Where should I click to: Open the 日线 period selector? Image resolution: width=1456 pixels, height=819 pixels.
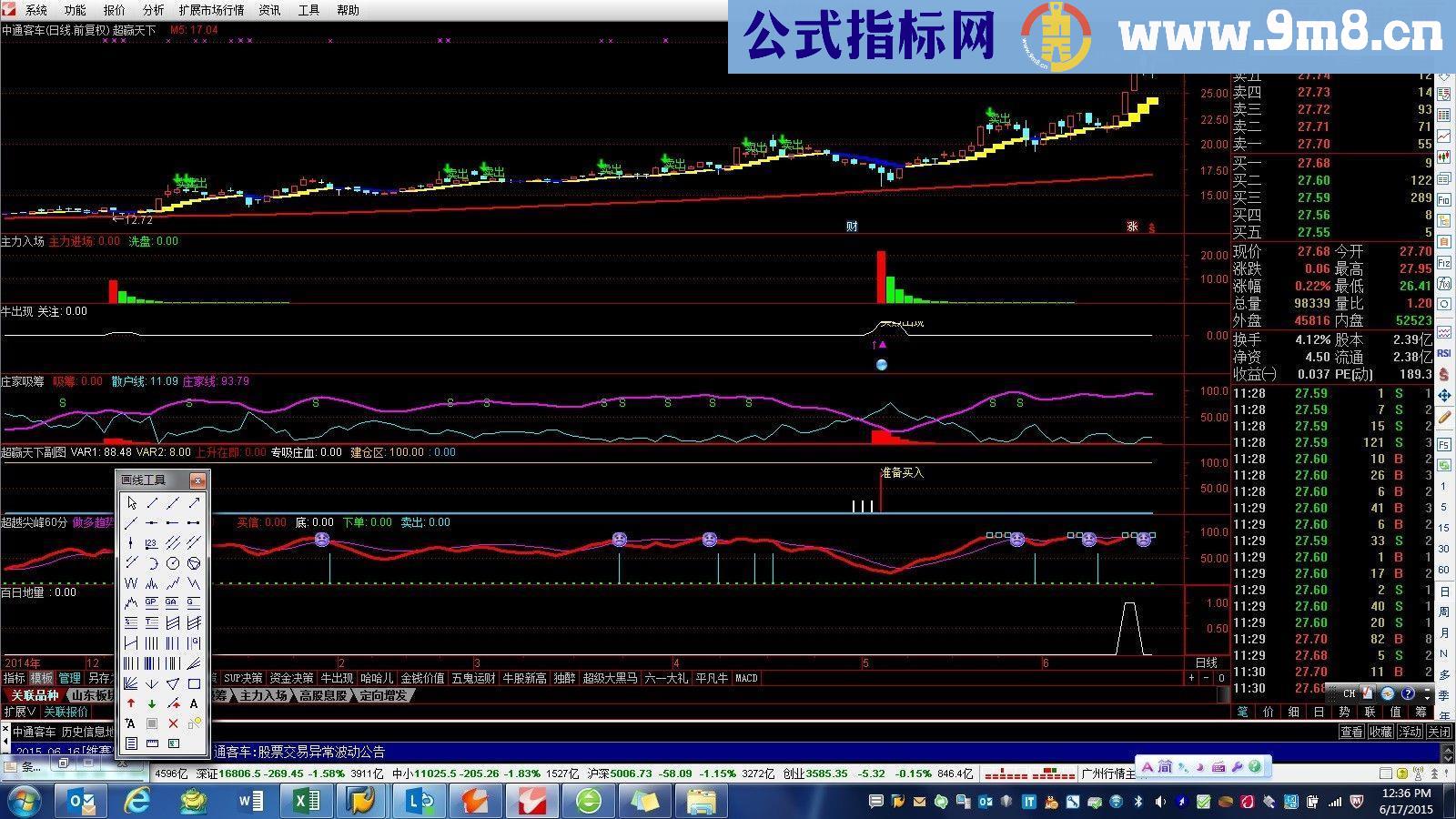(x=1207, y=662)
